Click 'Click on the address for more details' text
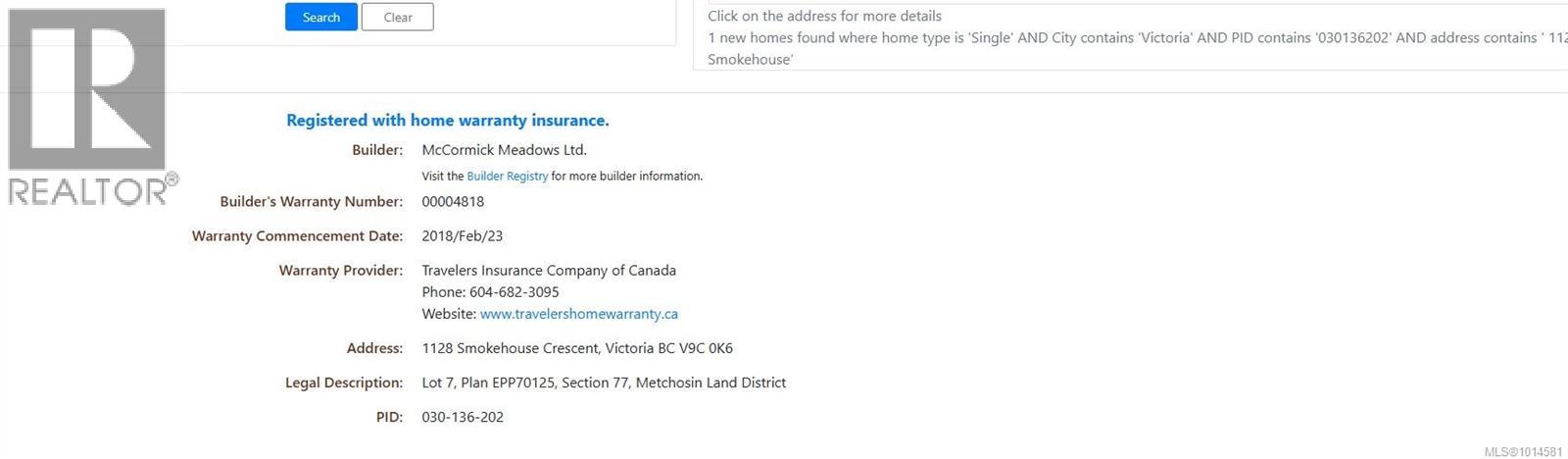Viewport: 1568px width, 459px height. pos(824,16)
